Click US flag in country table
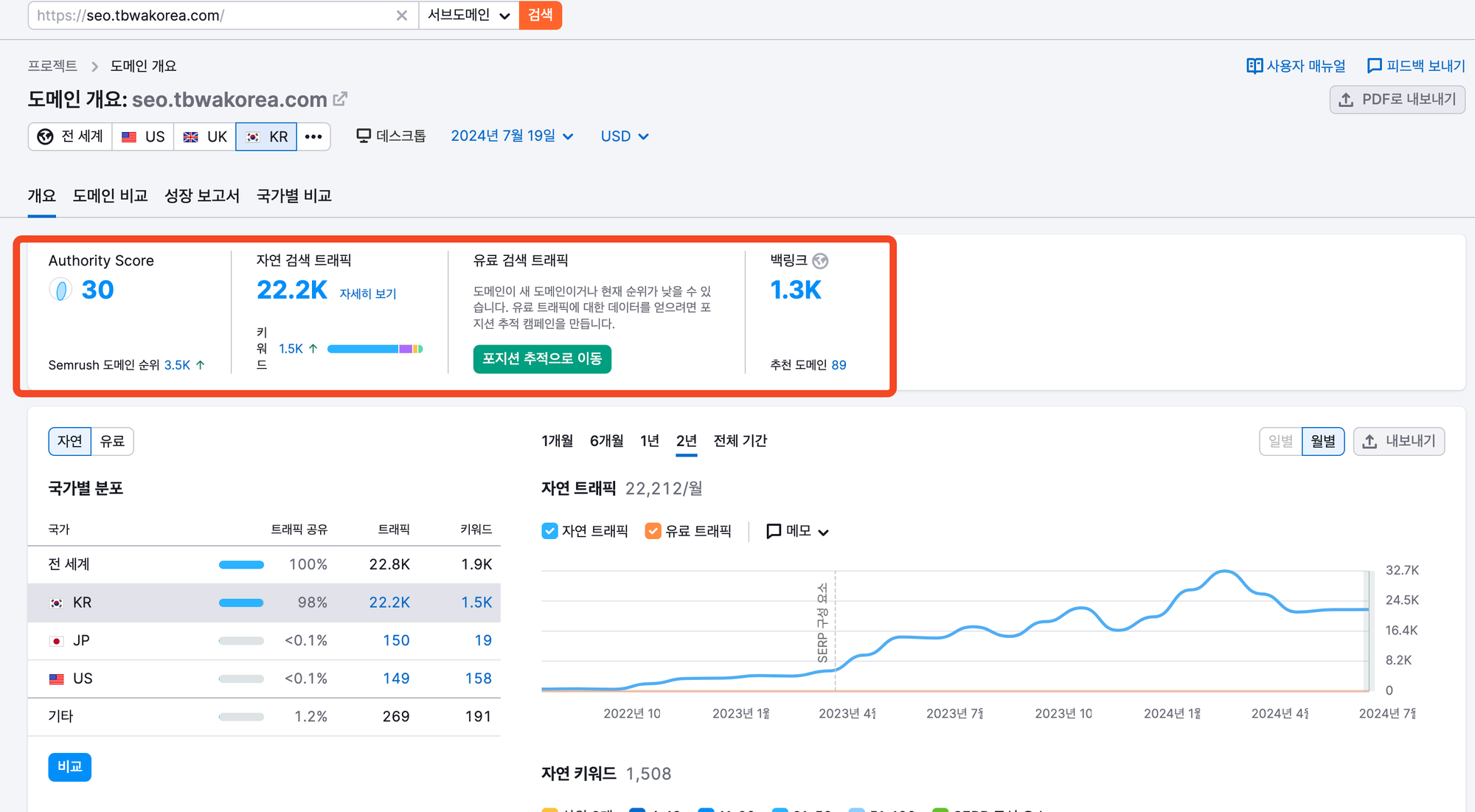 click(57, 679)
